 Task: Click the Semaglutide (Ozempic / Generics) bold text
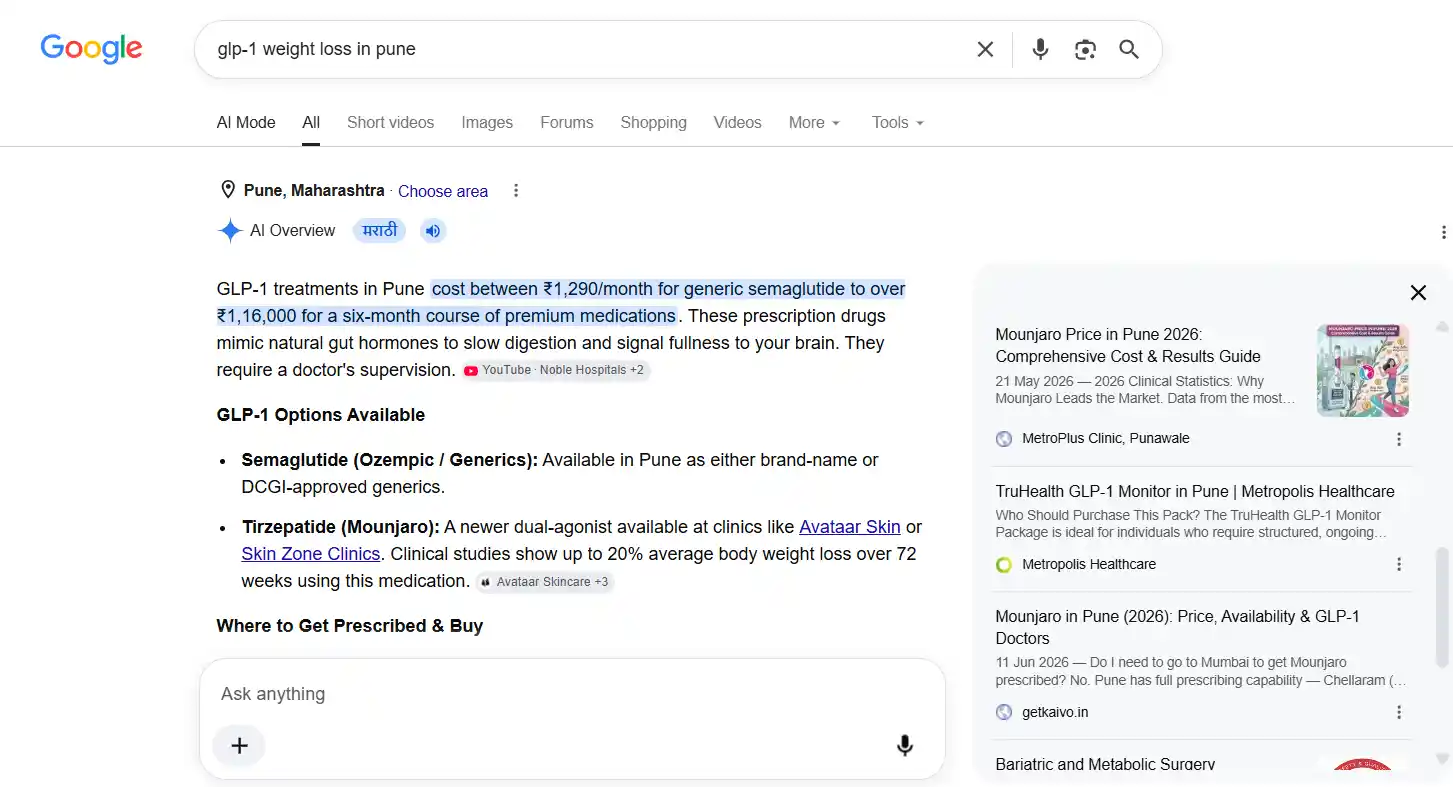390,460
